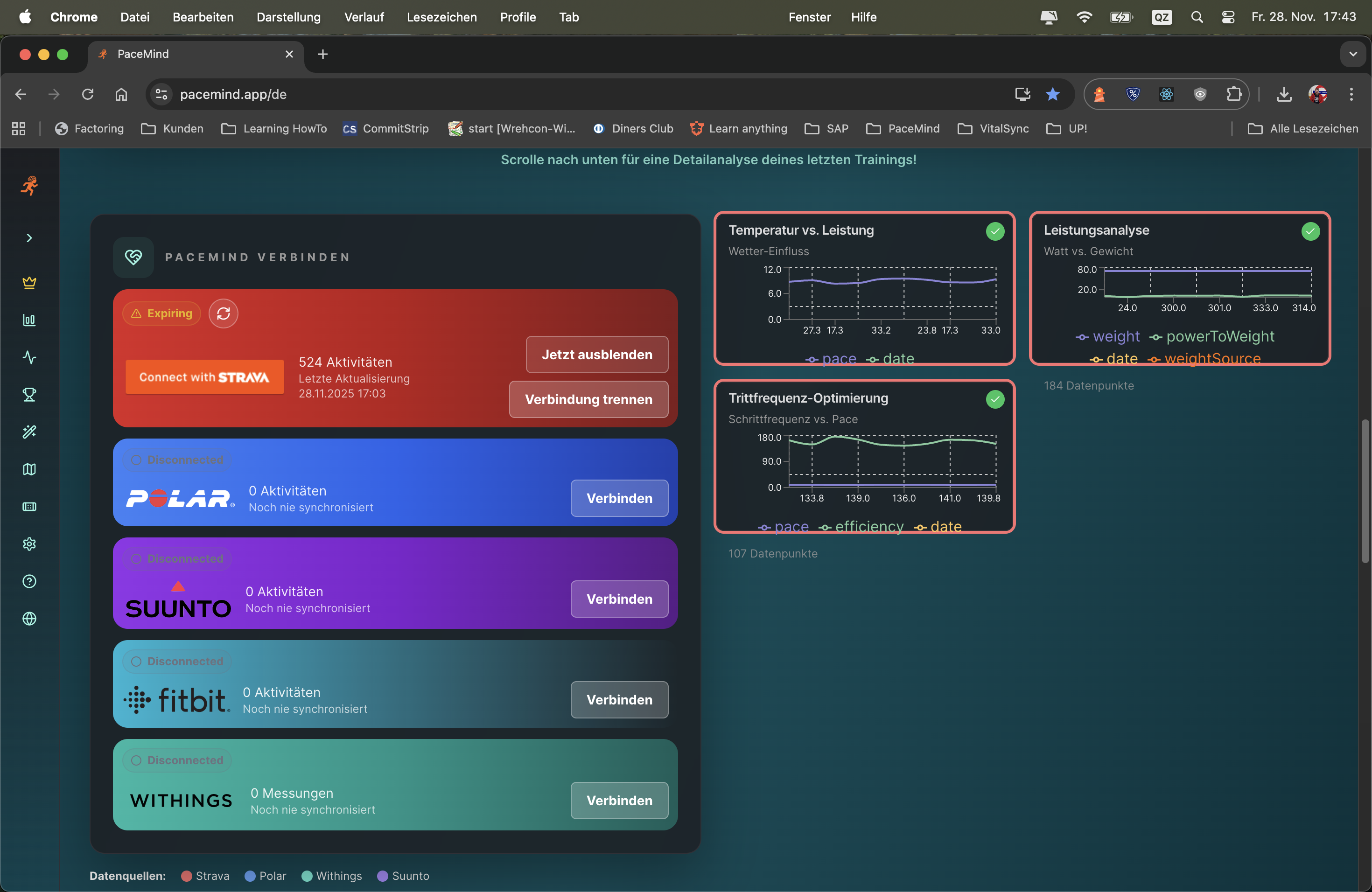Image resolution: width=1372 pixels, height=892 pixels.
Task: Open the map view from the sidebar
Action: tap(29, 469)
